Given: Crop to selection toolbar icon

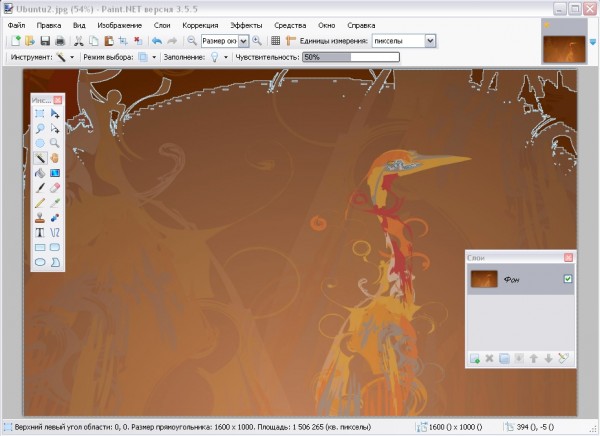Looking at the screenshot, I should coord(123,41).
